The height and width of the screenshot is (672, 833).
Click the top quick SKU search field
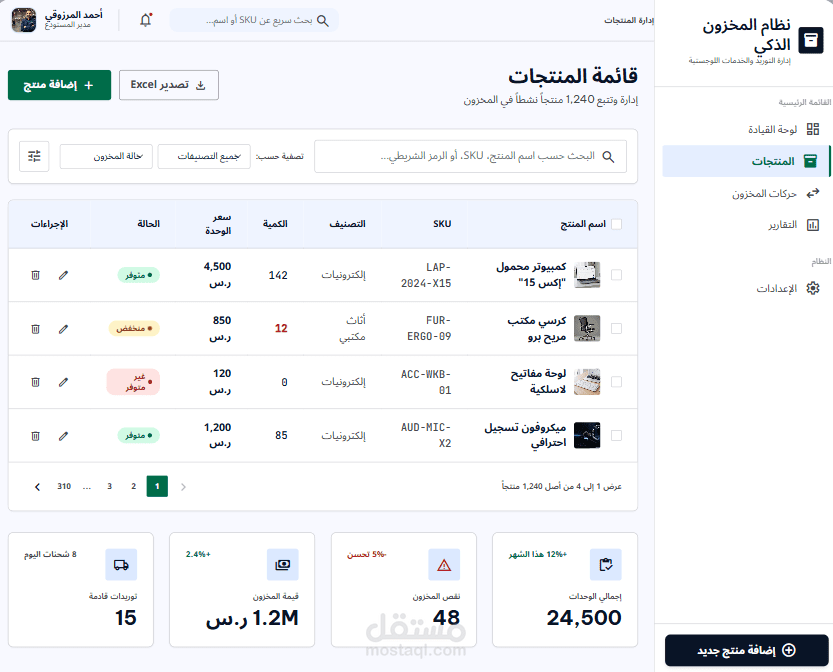[254, 20]
